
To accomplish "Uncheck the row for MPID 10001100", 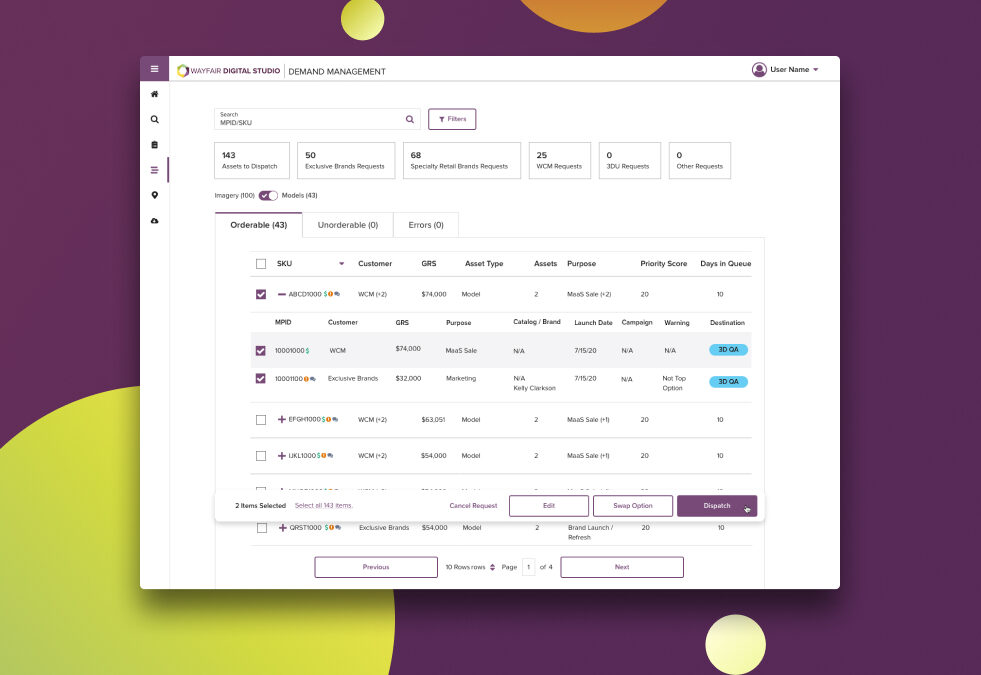I will click(x=261, y=378).
